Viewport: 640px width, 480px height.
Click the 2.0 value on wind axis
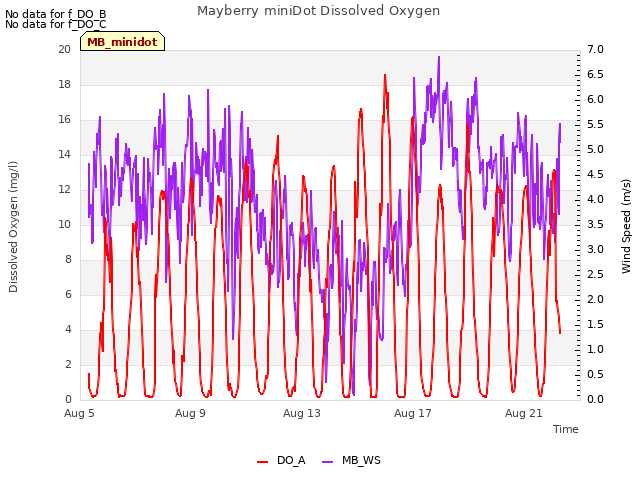595,299
